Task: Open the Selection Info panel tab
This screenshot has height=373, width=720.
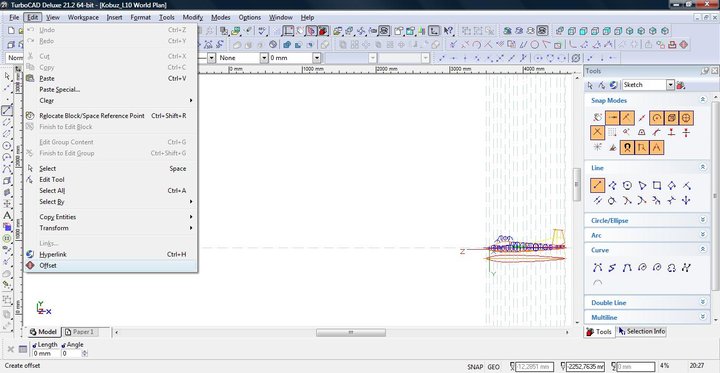Action: point(642,331)
